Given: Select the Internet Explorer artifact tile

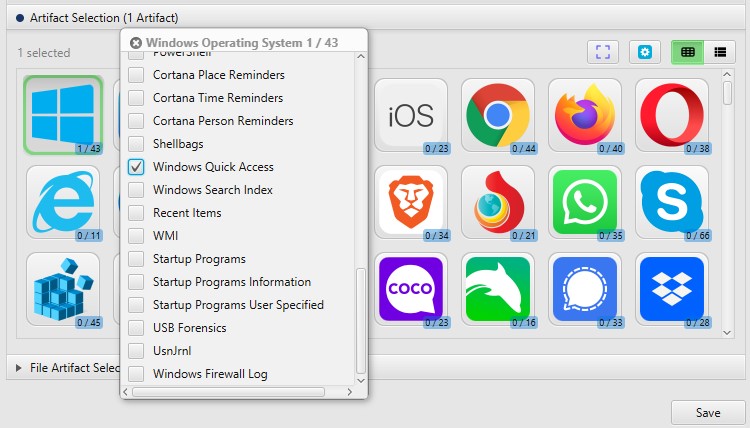Looking at the screenshot, I should pos(63,202).
